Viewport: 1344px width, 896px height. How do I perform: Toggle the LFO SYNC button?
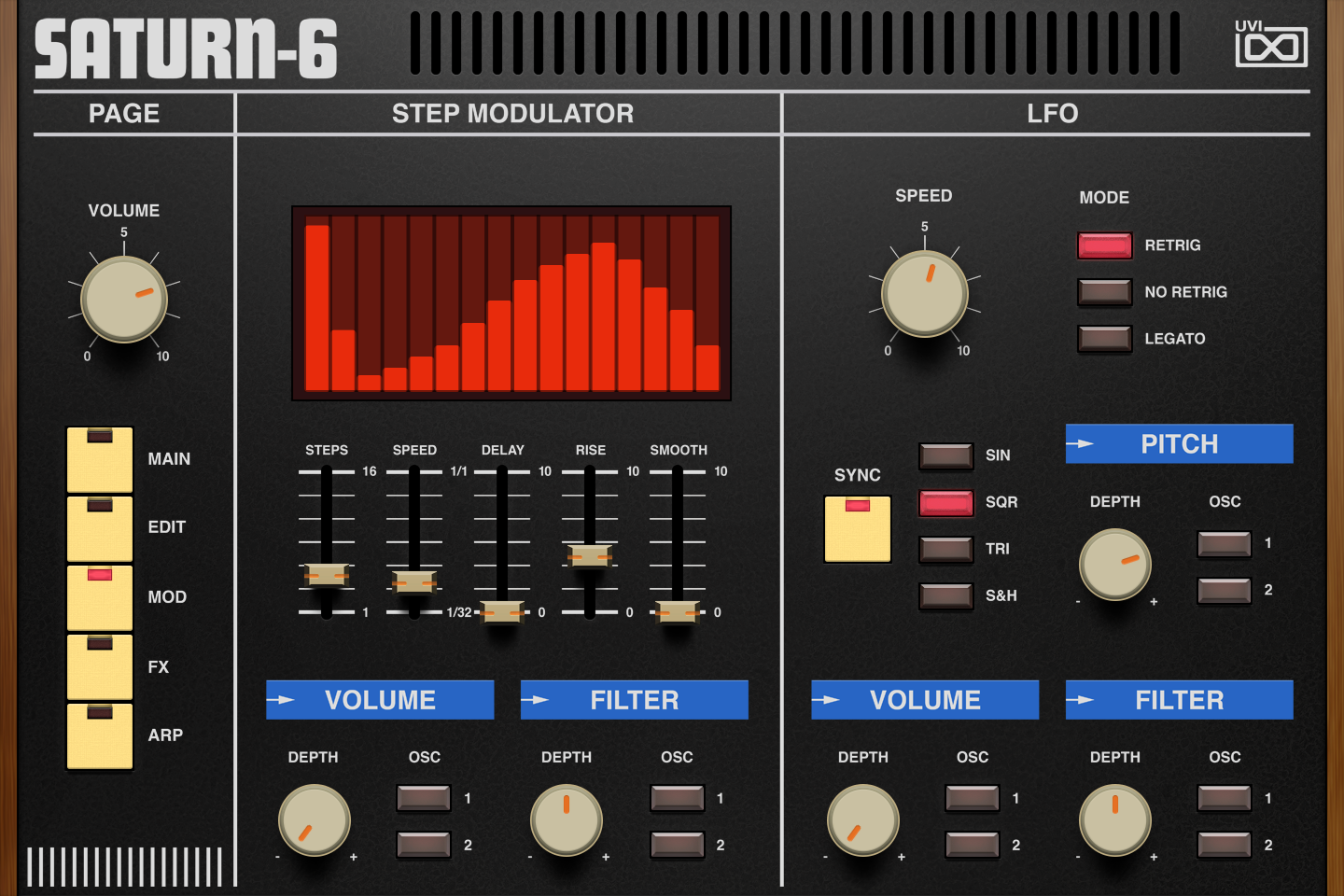click(x=858, y=529)
